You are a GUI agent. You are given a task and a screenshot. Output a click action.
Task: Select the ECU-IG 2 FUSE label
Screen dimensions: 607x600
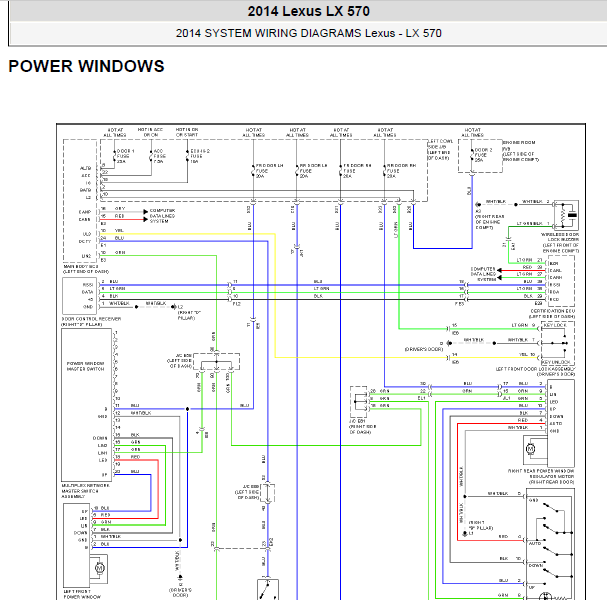(200, 156)
